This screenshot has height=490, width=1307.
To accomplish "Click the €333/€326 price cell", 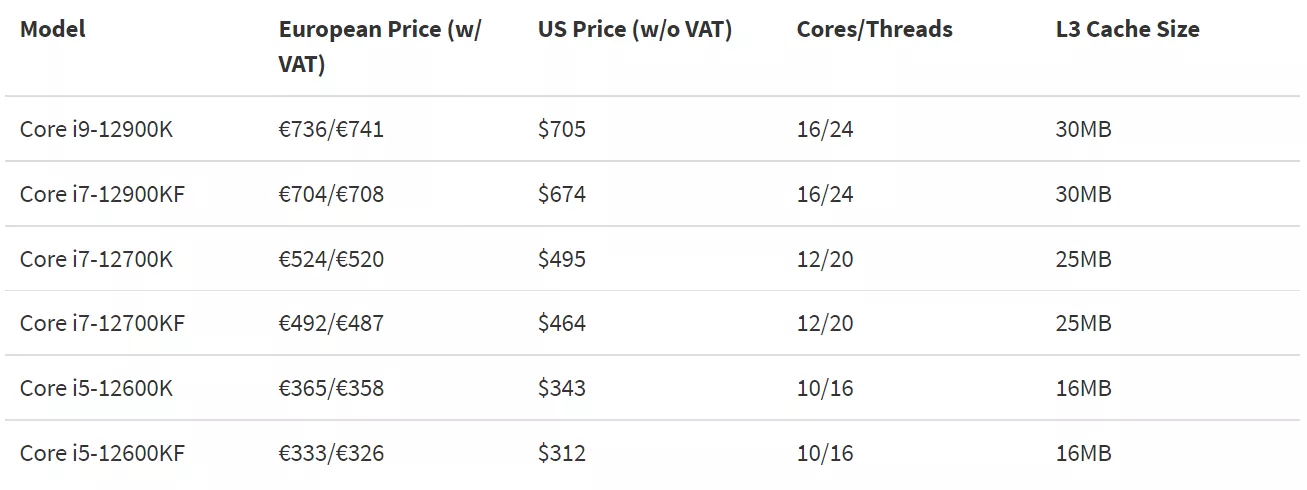I will coord(332,453).
